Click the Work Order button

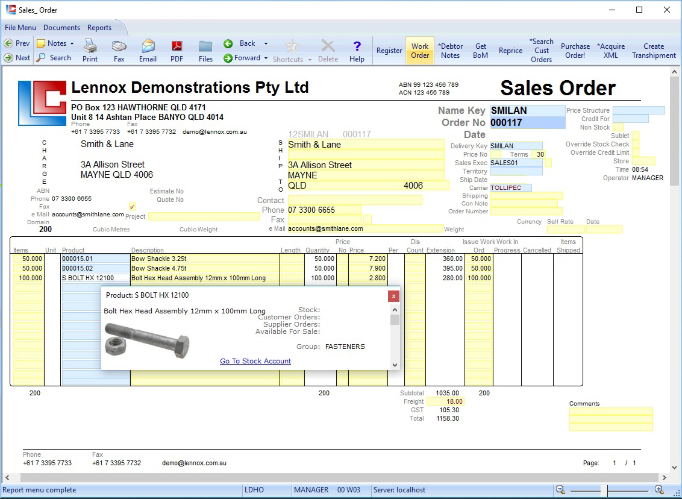coord(420,50)
